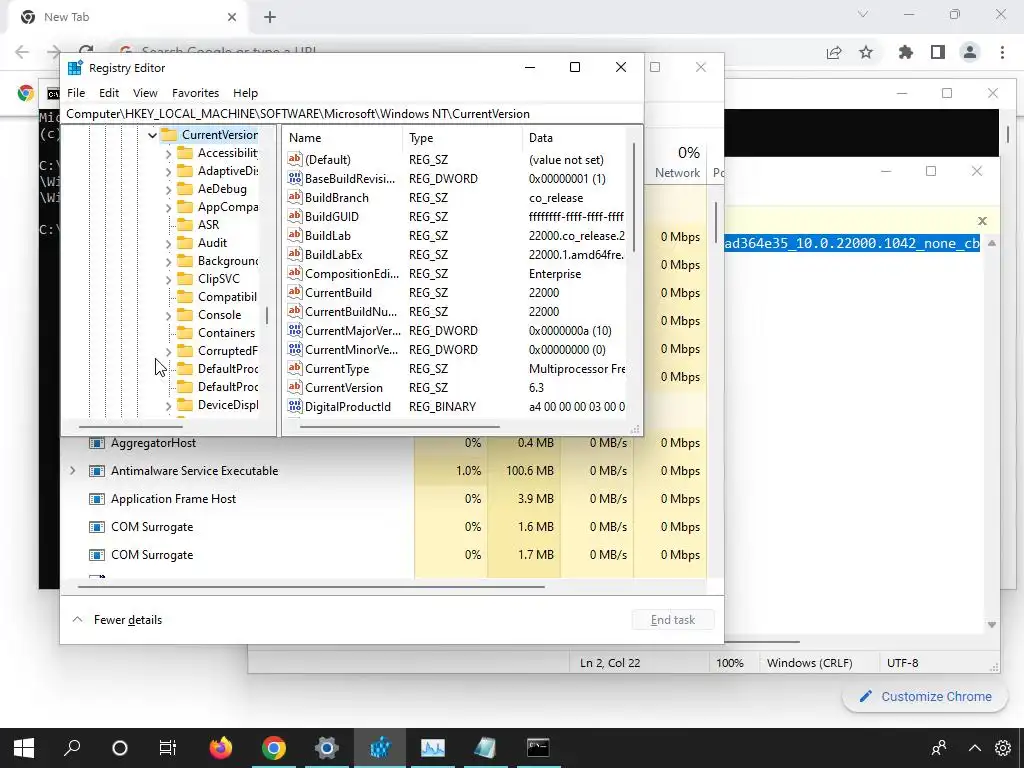Click the CurrentMajorVersion DWORD value icon
The width and height of the screenshot is (1024, 768).
click(x=295, y=330)
